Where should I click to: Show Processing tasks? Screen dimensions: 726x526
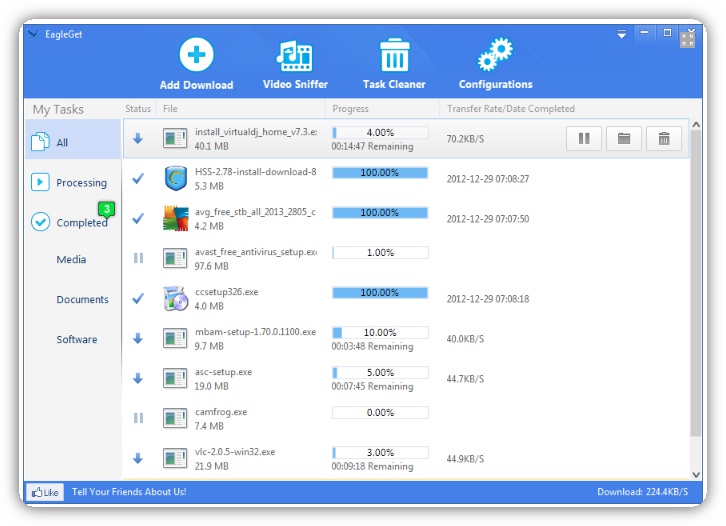click(x=73, y=182)
